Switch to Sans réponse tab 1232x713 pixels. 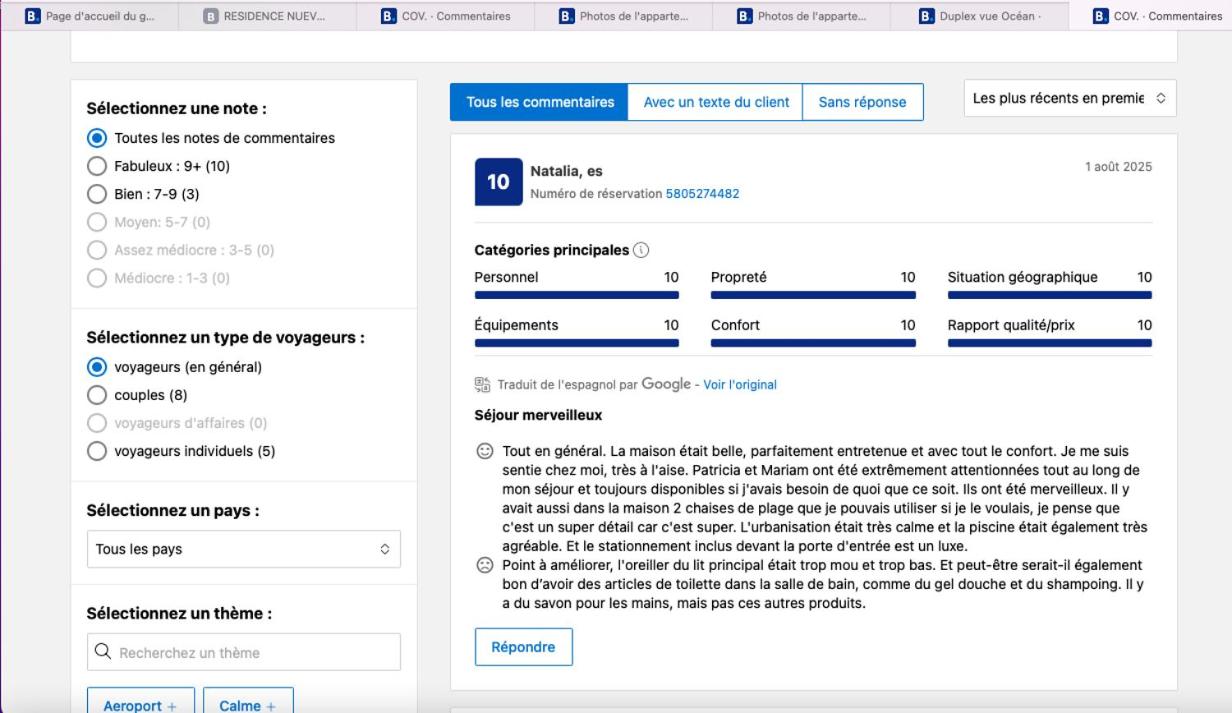click(861, 102)
